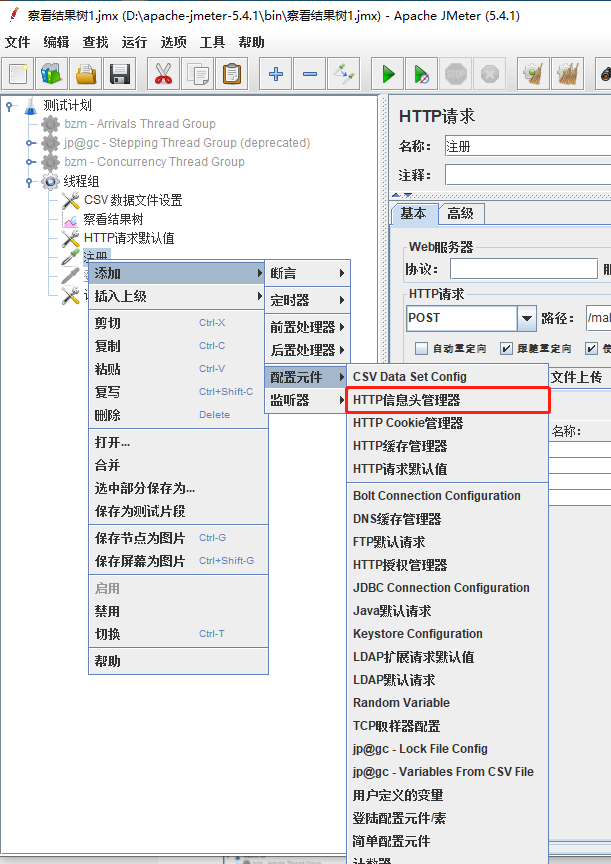
Task: Switch to the 文件上传 tab
Action: tap(577, 377)
